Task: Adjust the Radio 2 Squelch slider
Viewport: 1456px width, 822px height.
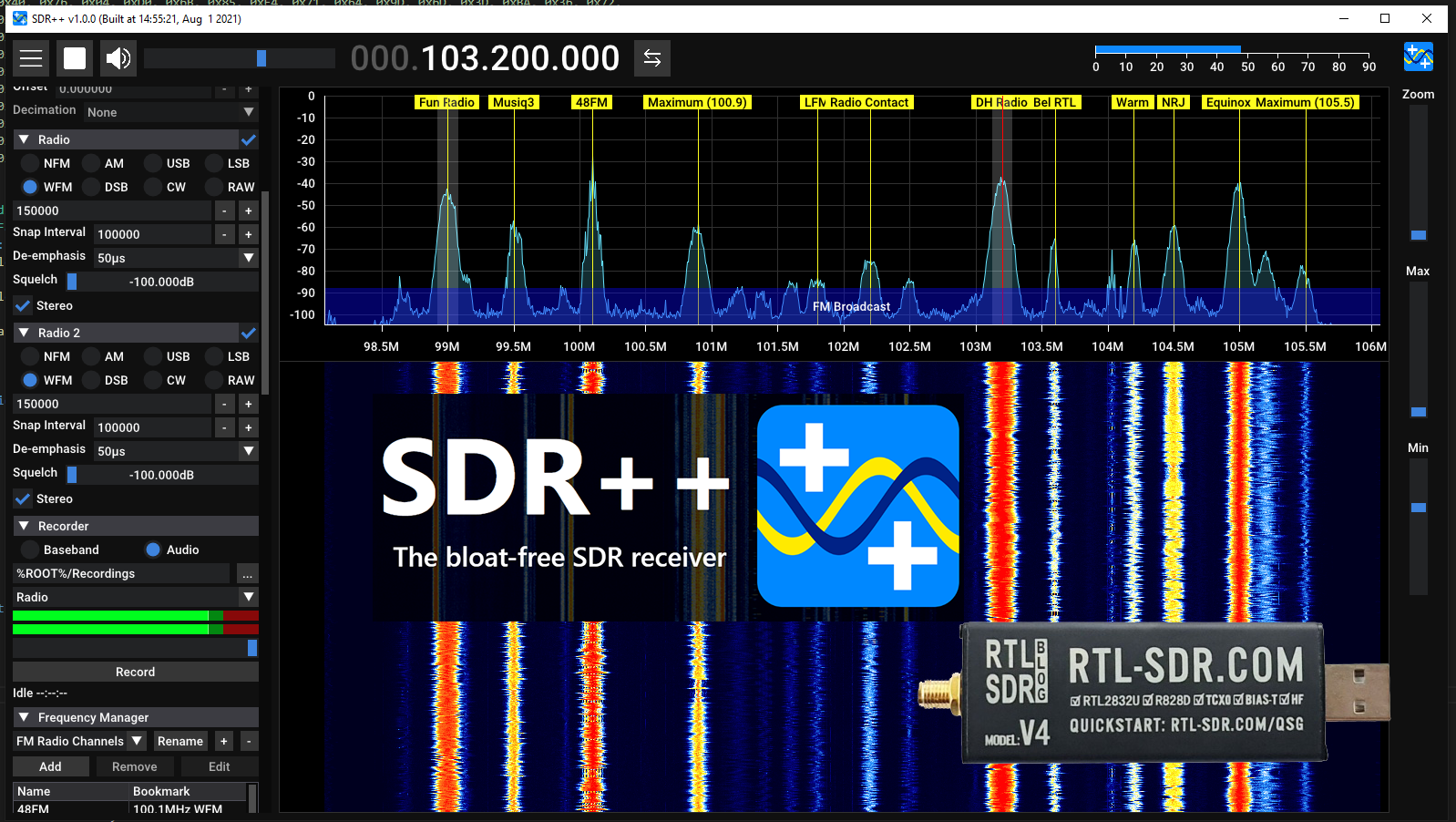Action: point(161,475)
